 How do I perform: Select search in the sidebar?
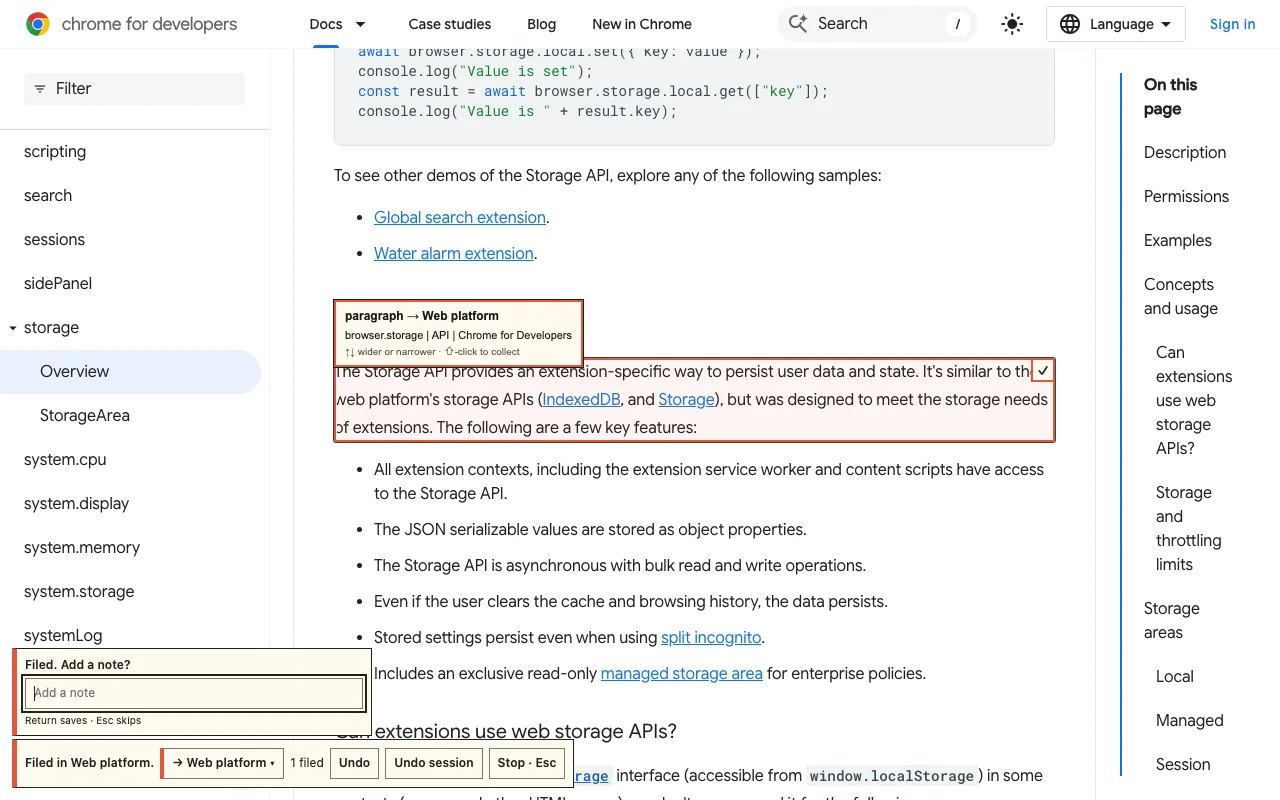point(48,196)
